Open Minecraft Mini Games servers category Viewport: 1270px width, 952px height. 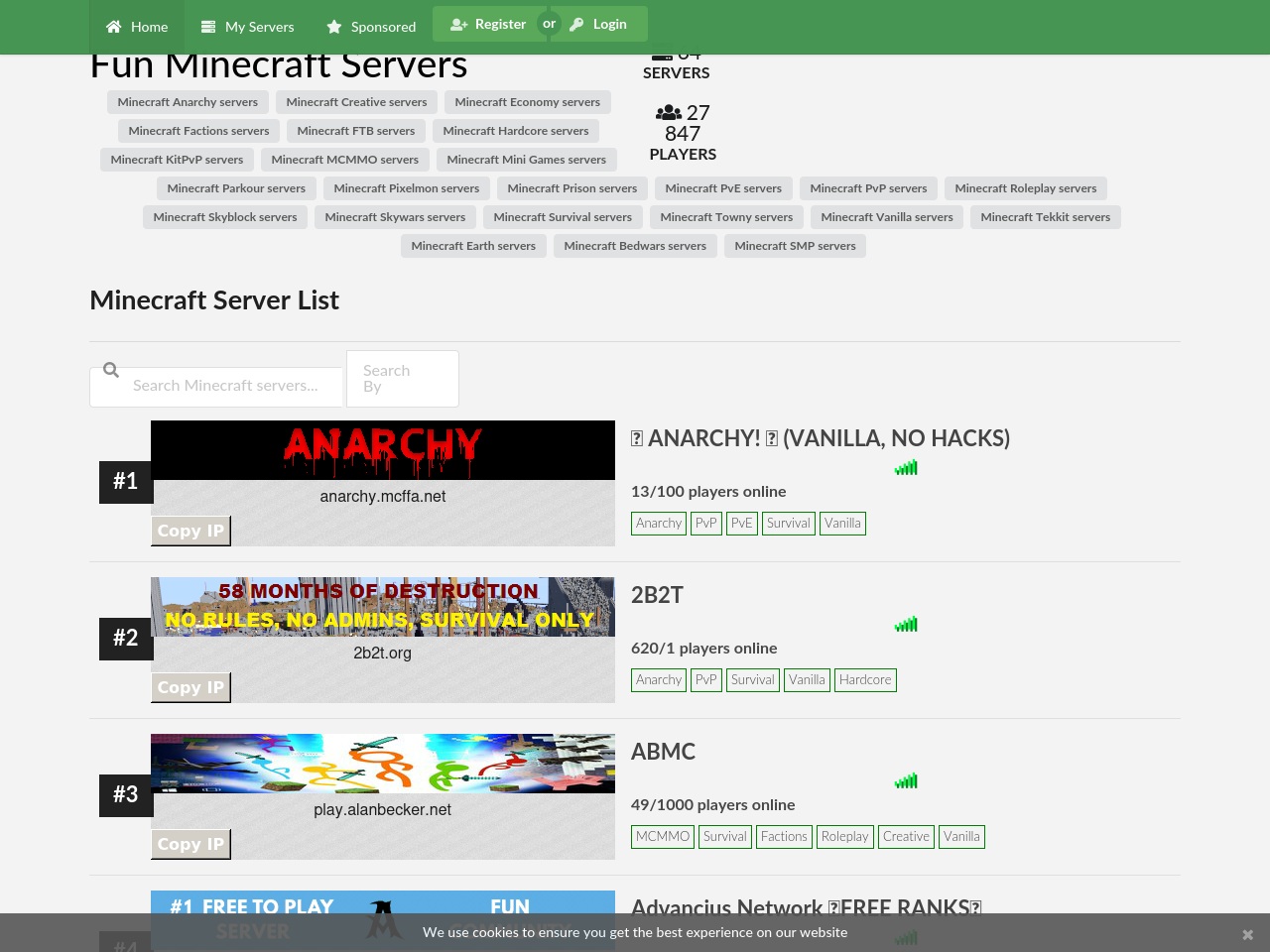[527, 160]
